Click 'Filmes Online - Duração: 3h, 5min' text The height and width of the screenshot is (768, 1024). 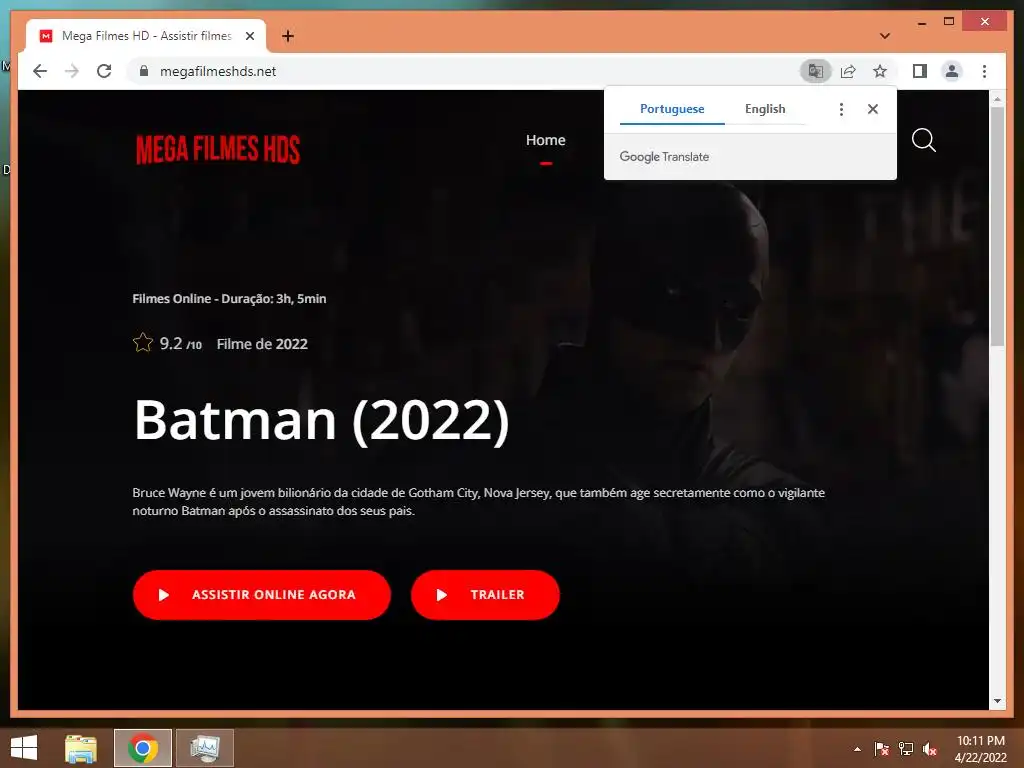[x=229, y=298]
